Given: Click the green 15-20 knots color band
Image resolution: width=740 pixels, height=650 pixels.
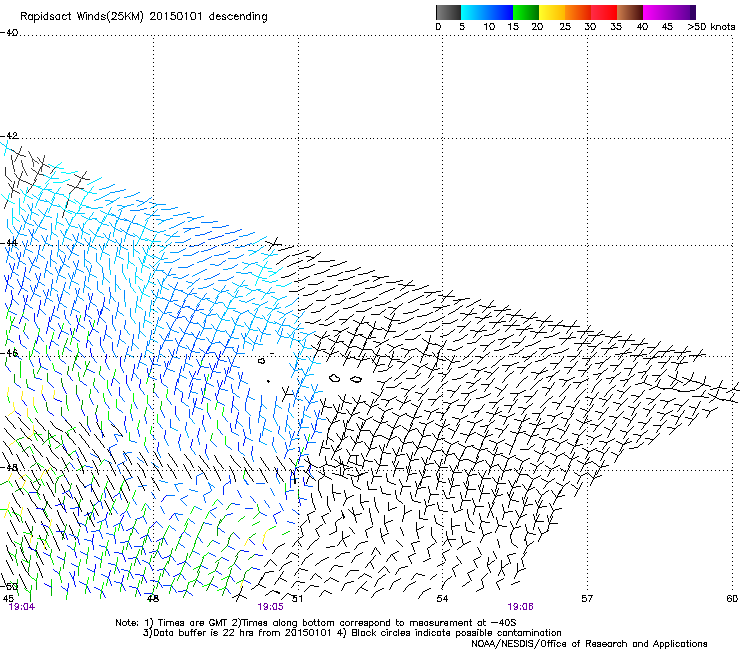Looking at the screenshot, I should [x=526, y=12].
